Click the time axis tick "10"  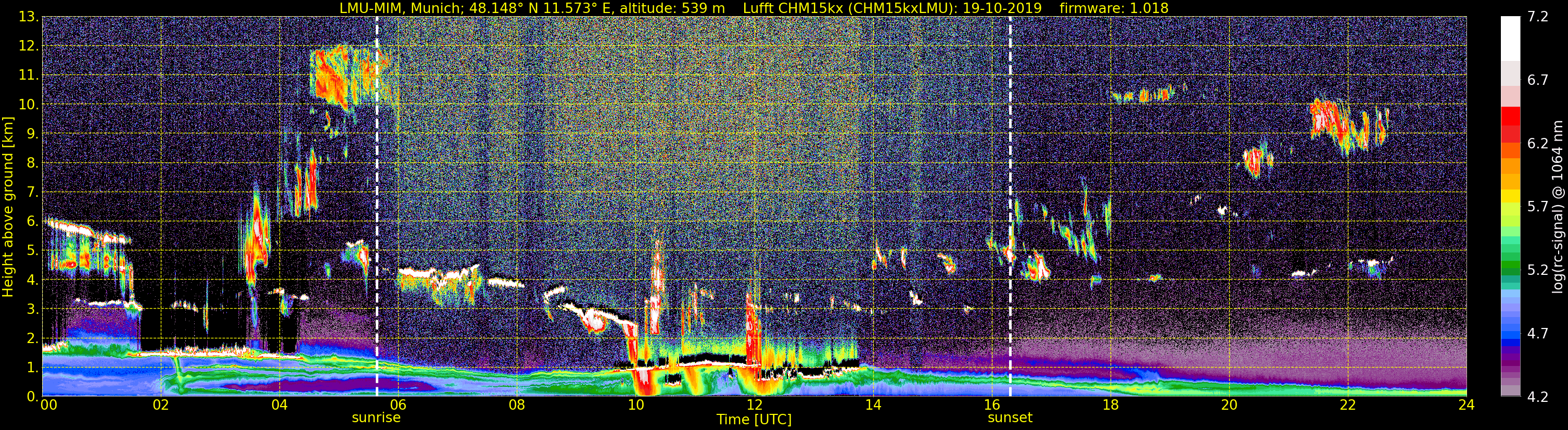tap(635, 405)
